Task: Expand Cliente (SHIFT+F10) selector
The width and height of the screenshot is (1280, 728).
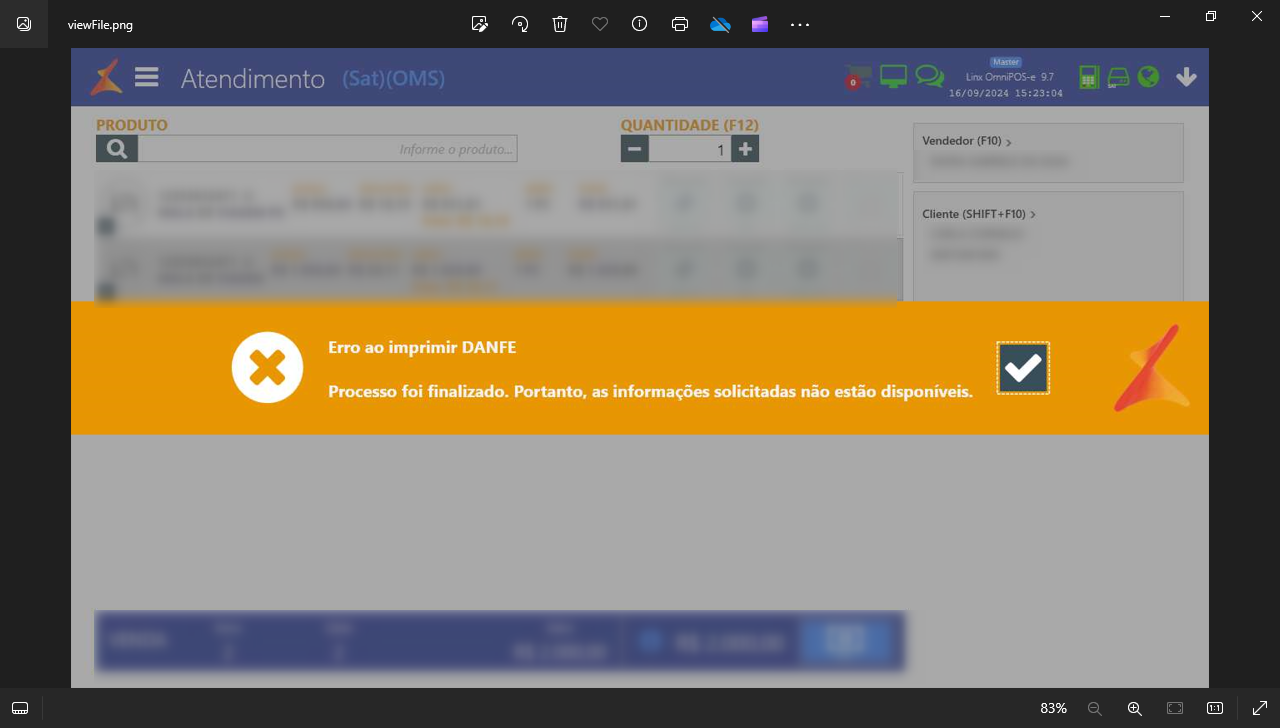Action: (x=979, y=214)
